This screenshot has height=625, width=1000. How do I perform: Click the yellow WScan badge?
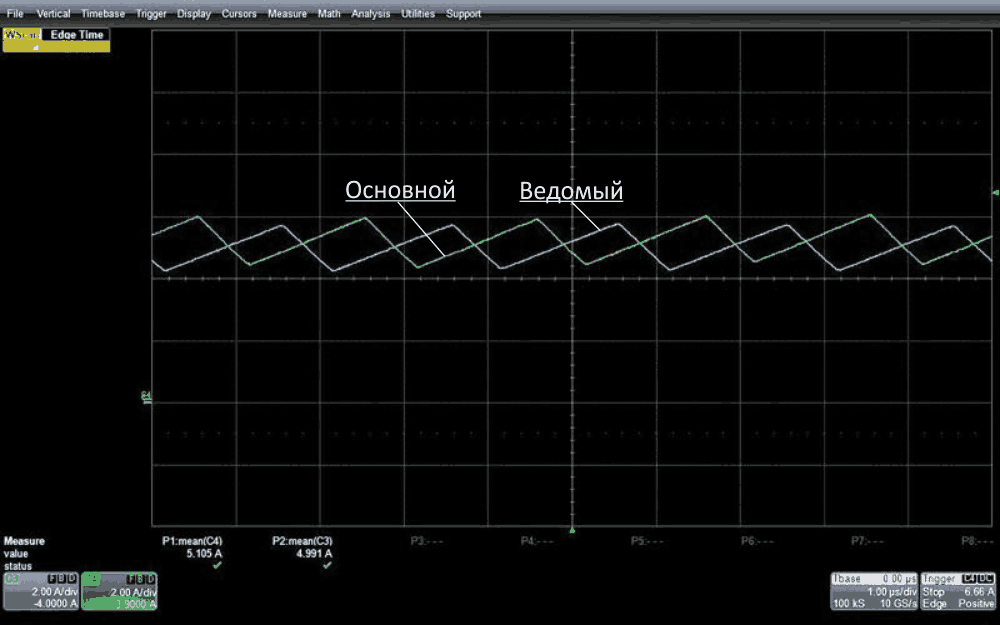click(x=22, y=35)
